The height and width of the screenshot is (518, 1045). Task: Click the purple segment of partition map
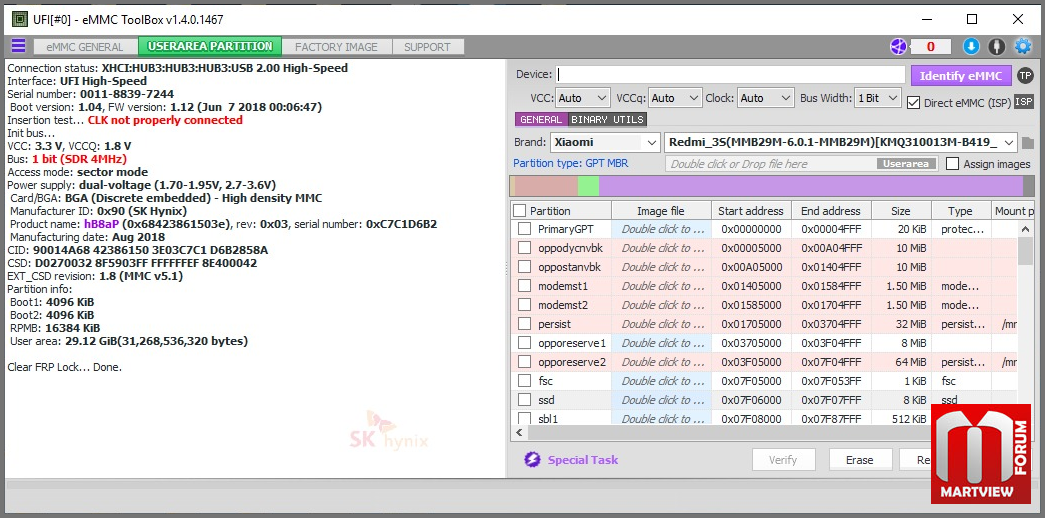click(x=810, y=186)
